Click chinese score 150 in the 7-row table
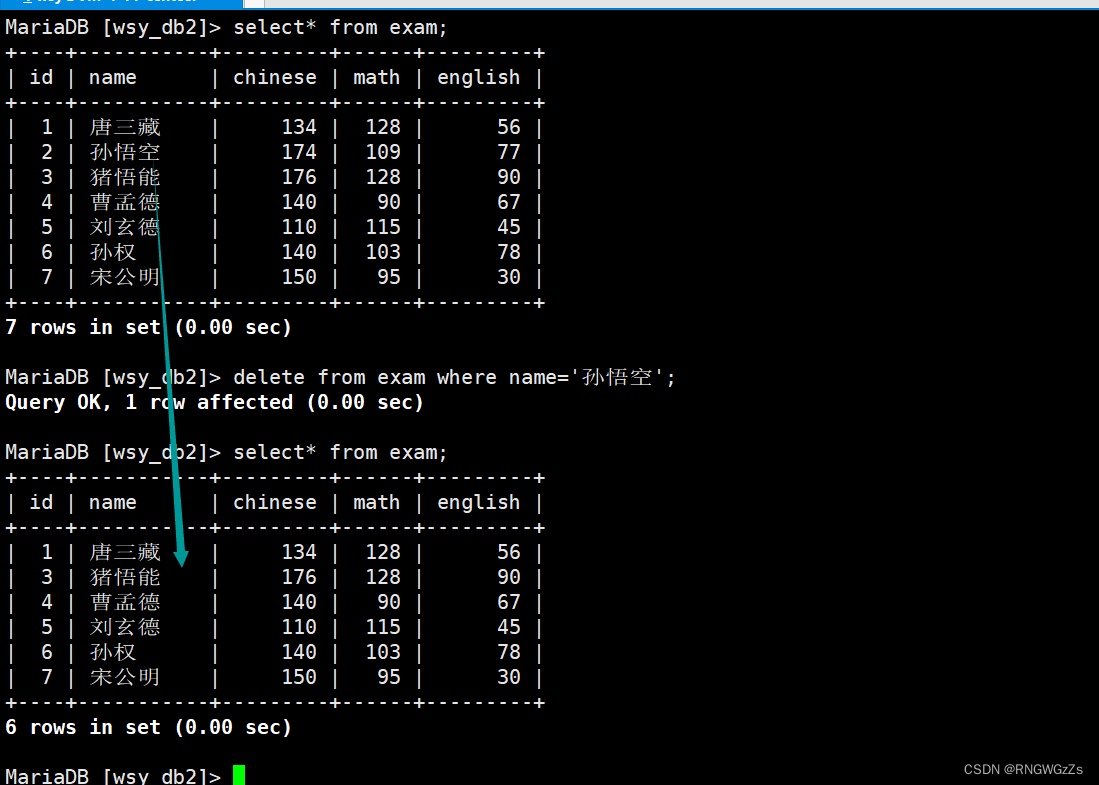1099x785 pixels. (299, 277)
